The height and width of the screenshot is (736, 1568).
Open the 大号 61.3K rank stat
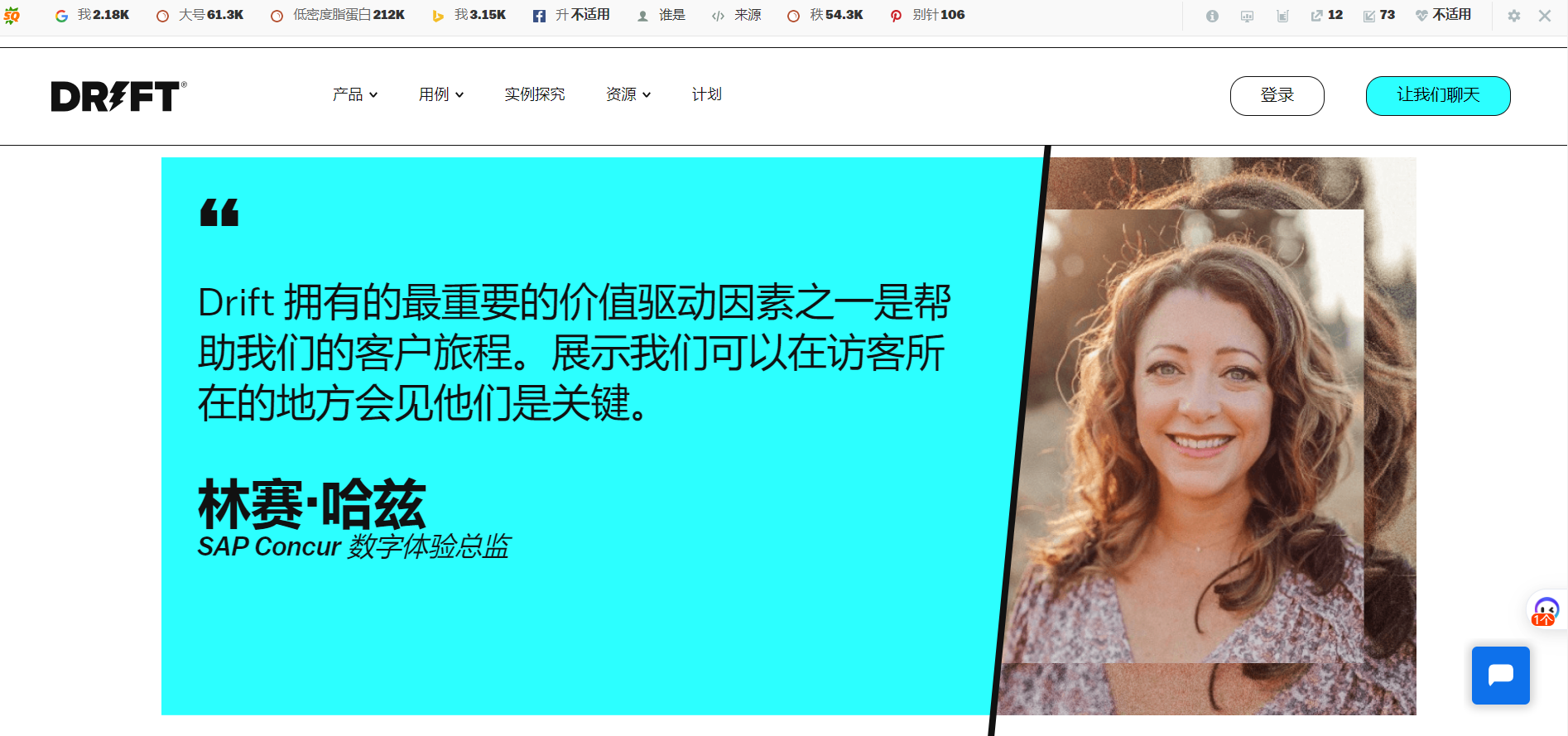point(200,15)
